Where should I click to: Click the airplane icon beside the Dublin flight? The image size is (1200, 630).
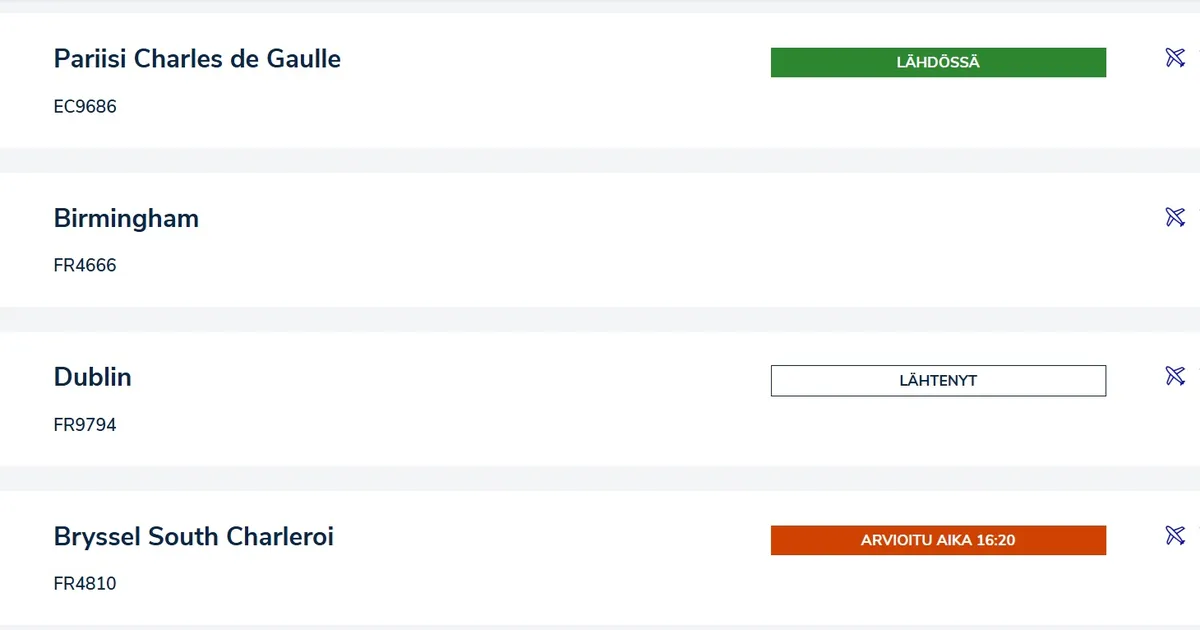point(1175,376)
